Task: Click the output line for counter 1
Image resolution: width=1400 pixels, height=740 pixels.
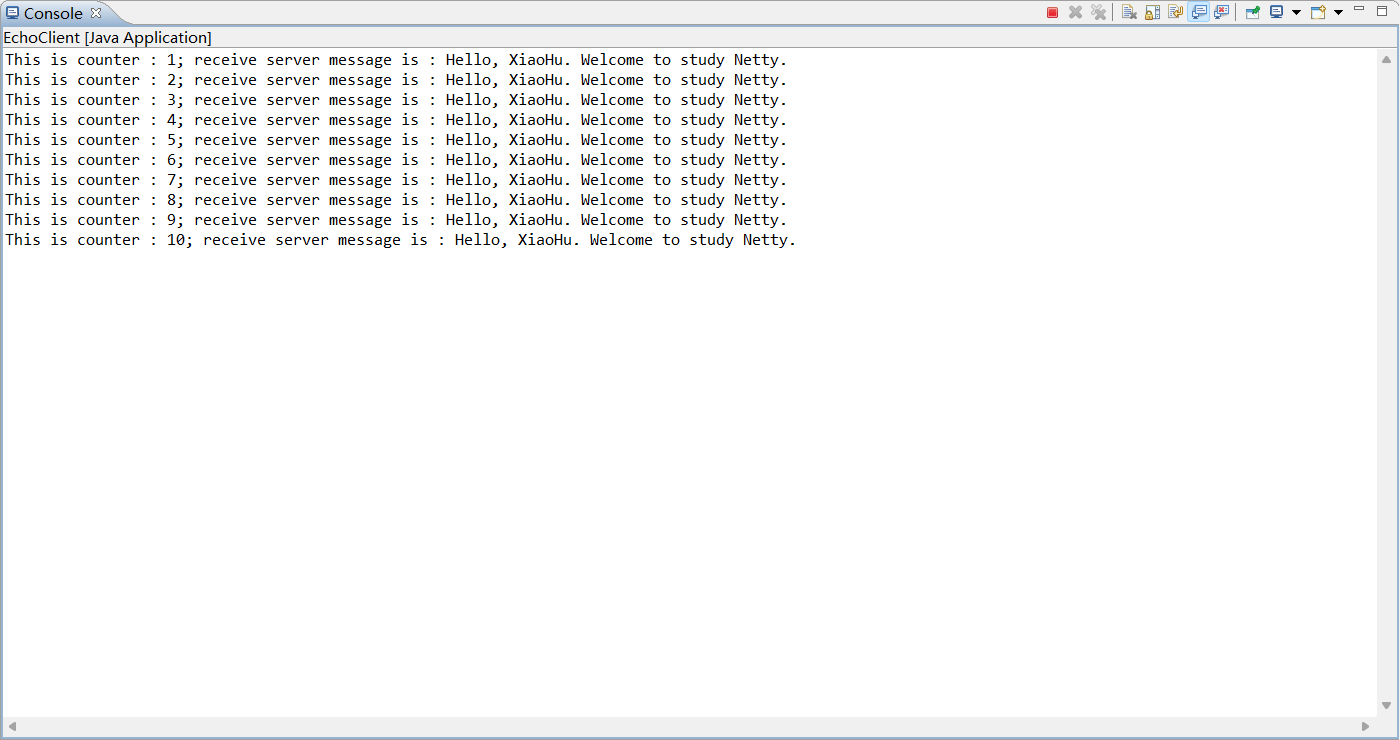Action: (x=396, y=60)
